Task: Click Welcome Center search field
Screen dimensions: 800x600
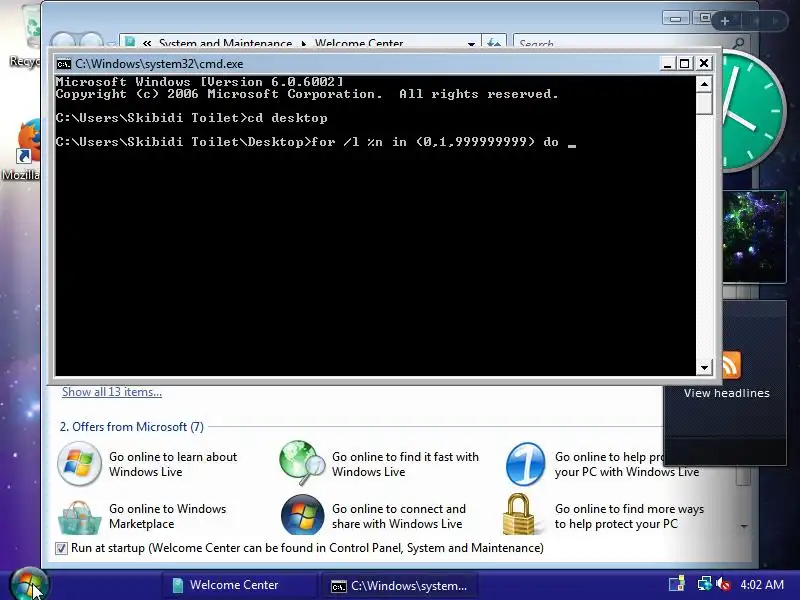Action: [623, 43]
